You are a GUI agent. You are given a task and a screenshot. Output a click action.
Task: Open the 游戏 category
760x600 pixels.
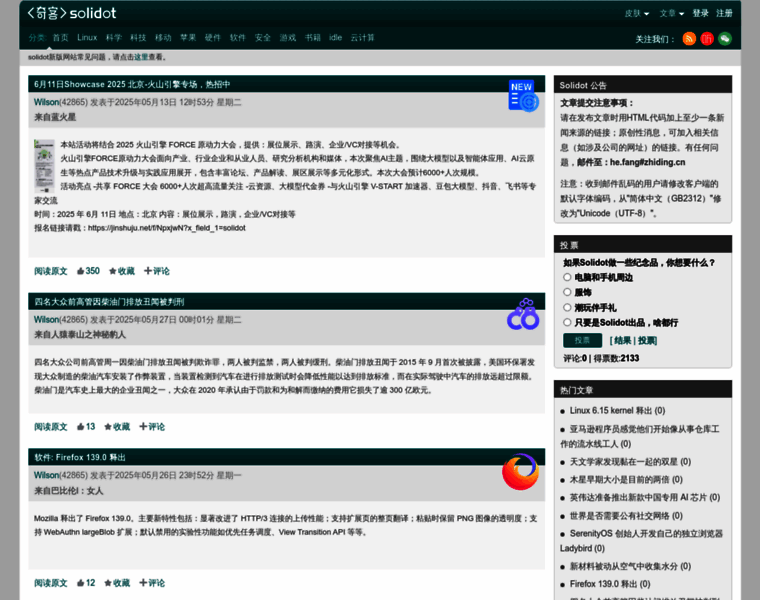point(287,37)
